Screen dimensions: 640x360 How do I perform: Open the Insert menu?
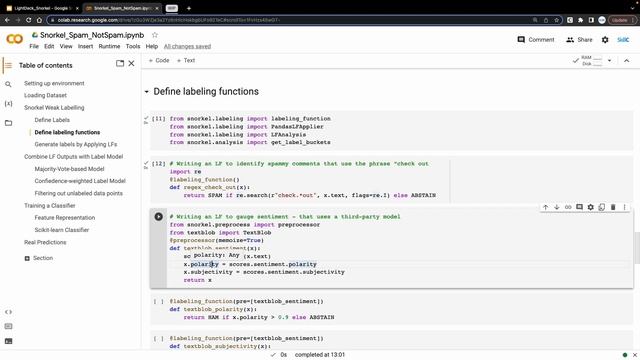85,47
